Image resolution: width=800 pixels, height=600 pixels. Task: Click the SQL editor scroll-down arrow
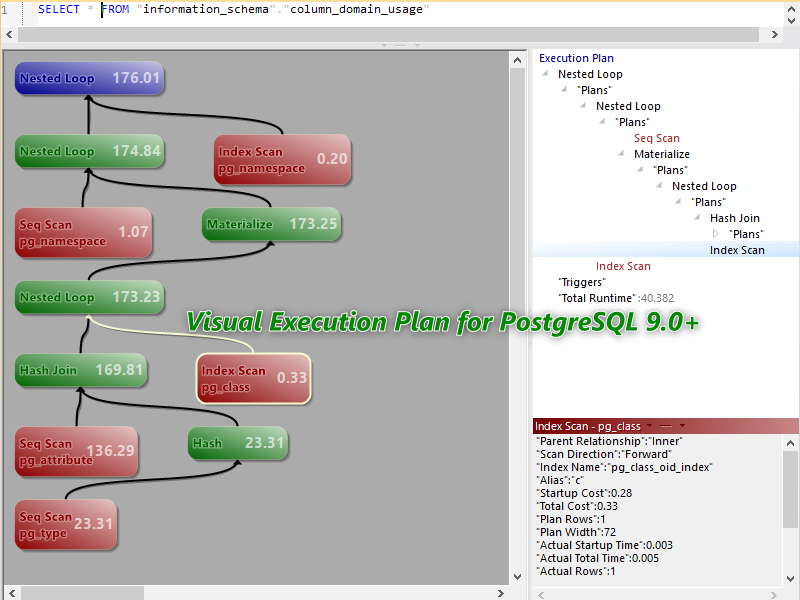click(791, 20)
